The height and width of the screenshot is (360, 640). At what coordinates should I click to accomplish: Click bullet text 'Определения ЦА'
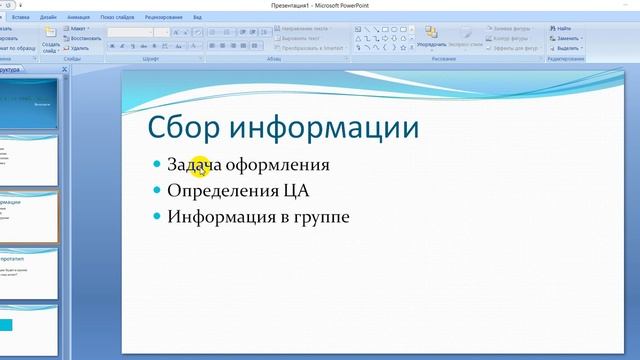[238, 191]
